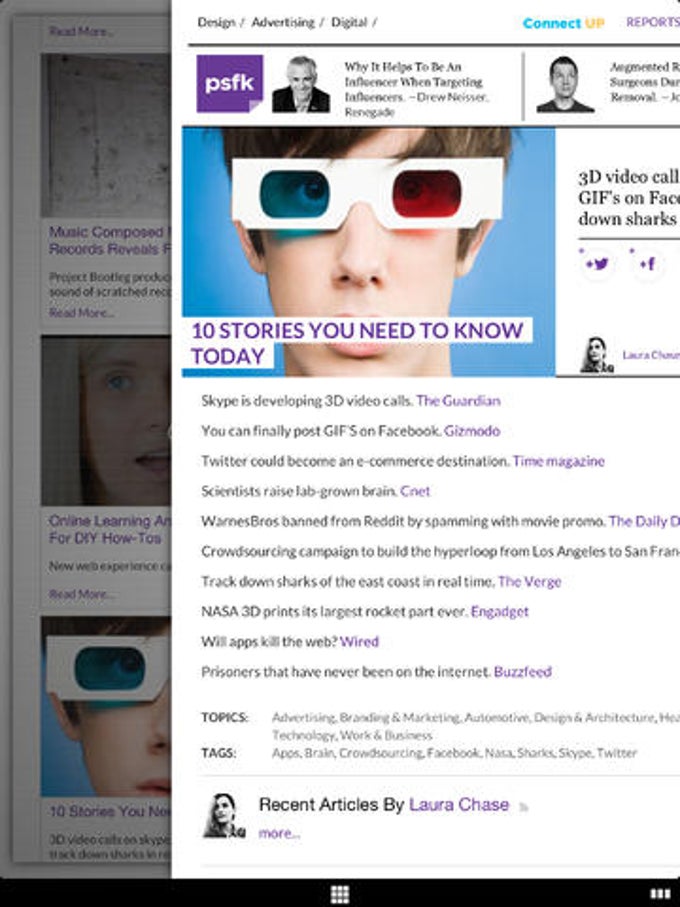Click the second author's portrait in the header

[565, 84]
